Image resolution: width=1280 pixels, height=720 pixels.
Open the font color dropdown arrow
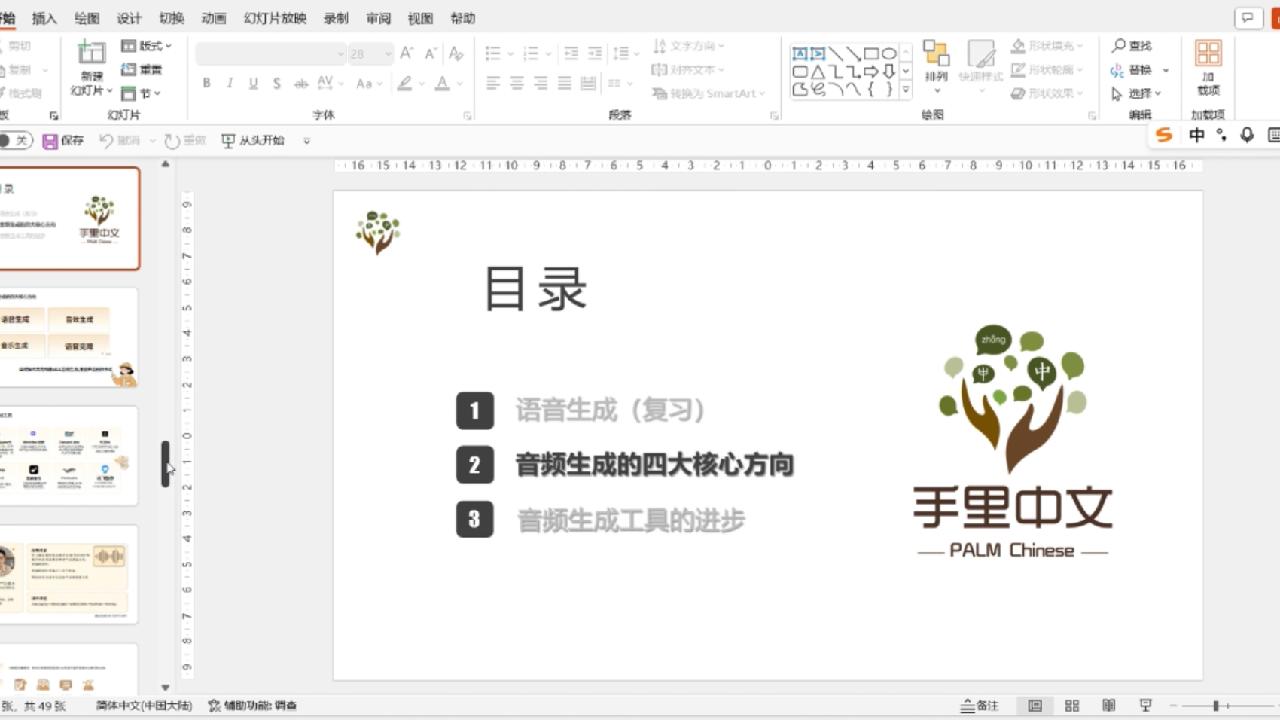[462, 84]
